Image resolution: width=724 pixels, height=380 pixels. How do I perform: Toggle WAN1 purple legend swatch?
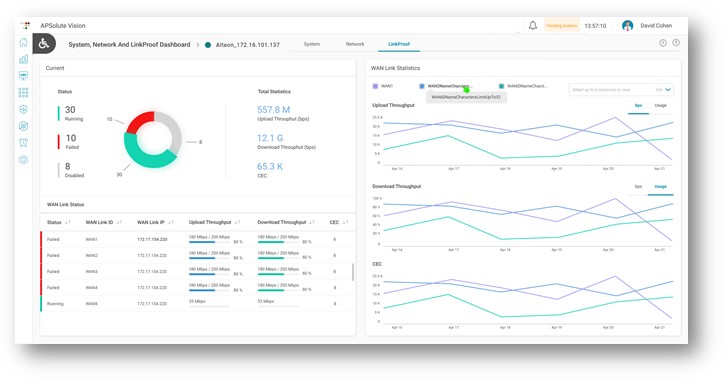[375, 86]
